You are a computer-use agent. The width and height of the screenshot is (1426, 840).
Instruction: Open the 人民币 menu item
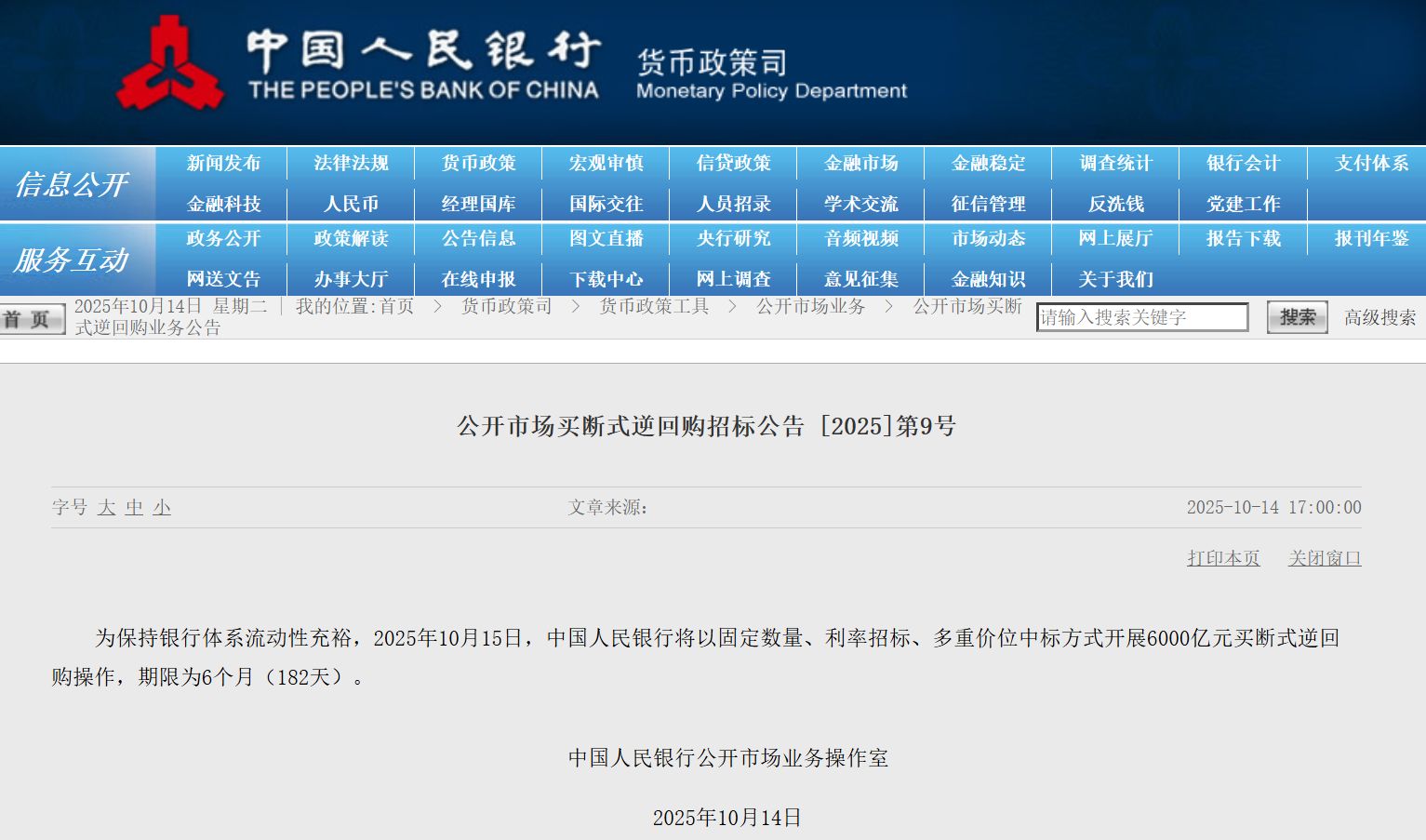tap(351, 204)
